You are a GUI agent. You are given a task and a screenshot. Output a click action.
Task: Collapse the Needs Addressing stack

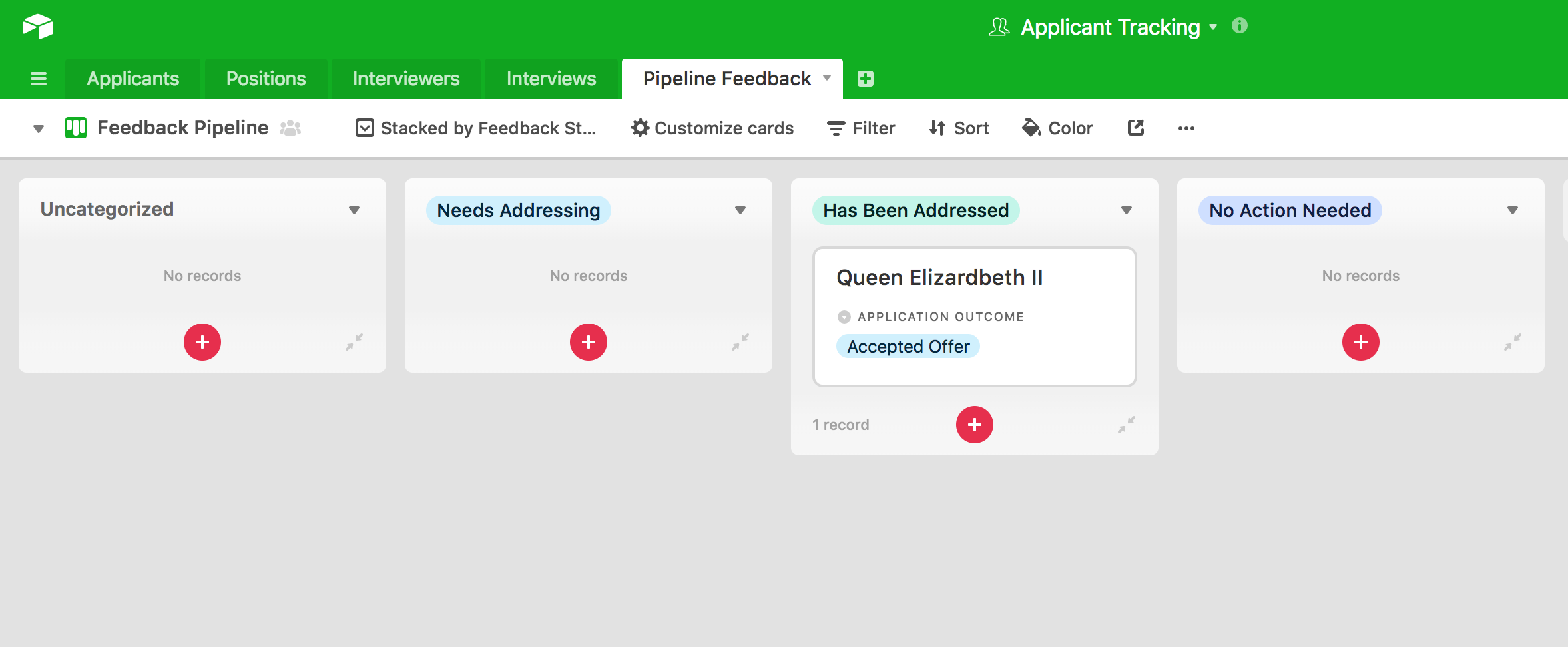coord(740,342)
